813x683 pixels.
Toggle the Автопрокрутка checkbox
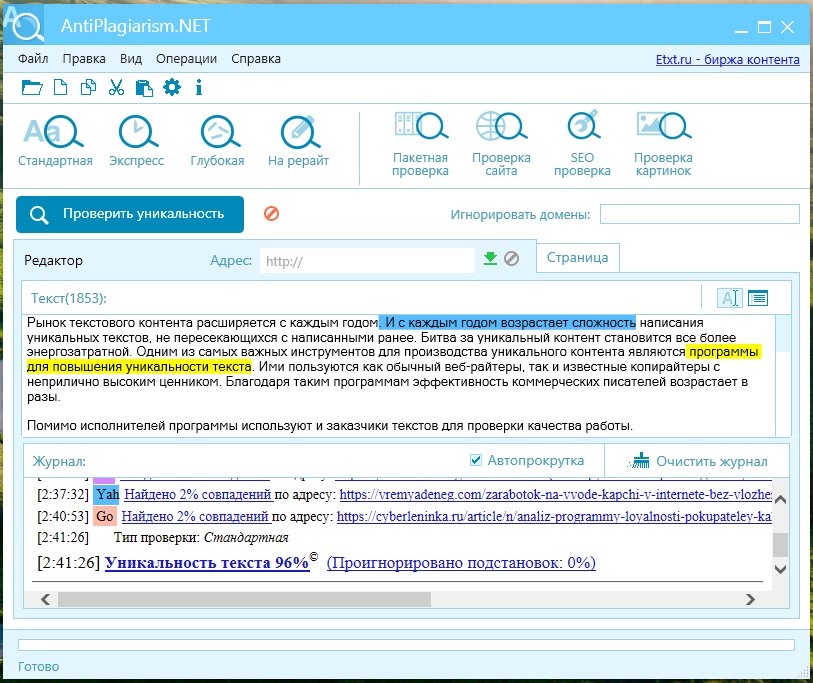[475, 460]
